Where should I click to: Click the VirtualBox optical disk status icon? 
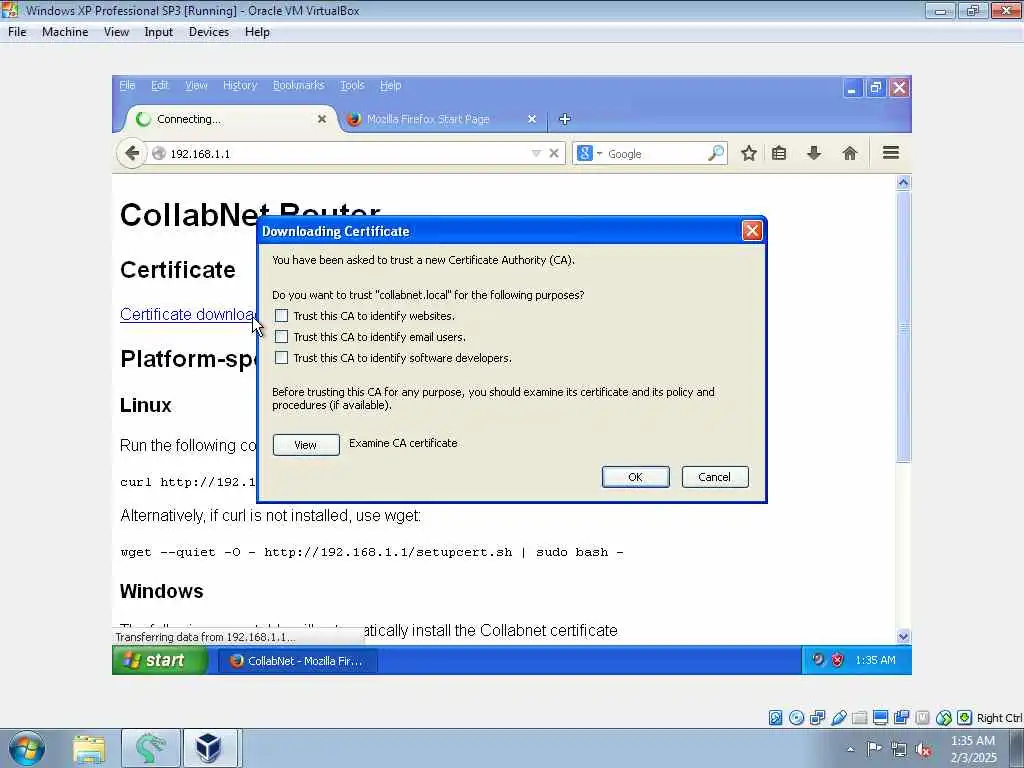[796, 718]
